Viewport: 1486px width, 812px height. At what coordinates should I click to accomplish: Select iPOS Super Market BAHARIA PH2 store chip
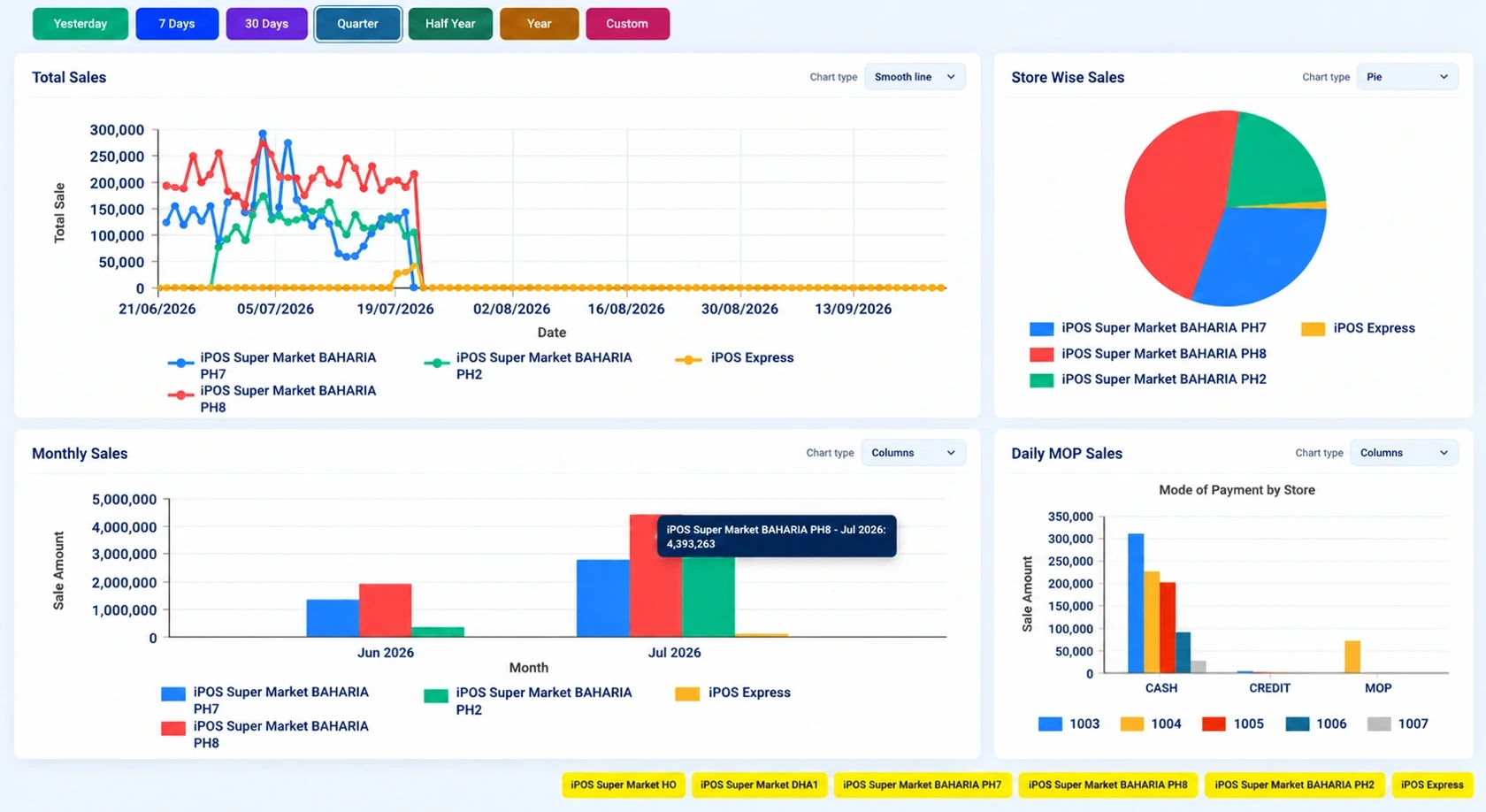pyautogui.click(x=1294, y=785)
